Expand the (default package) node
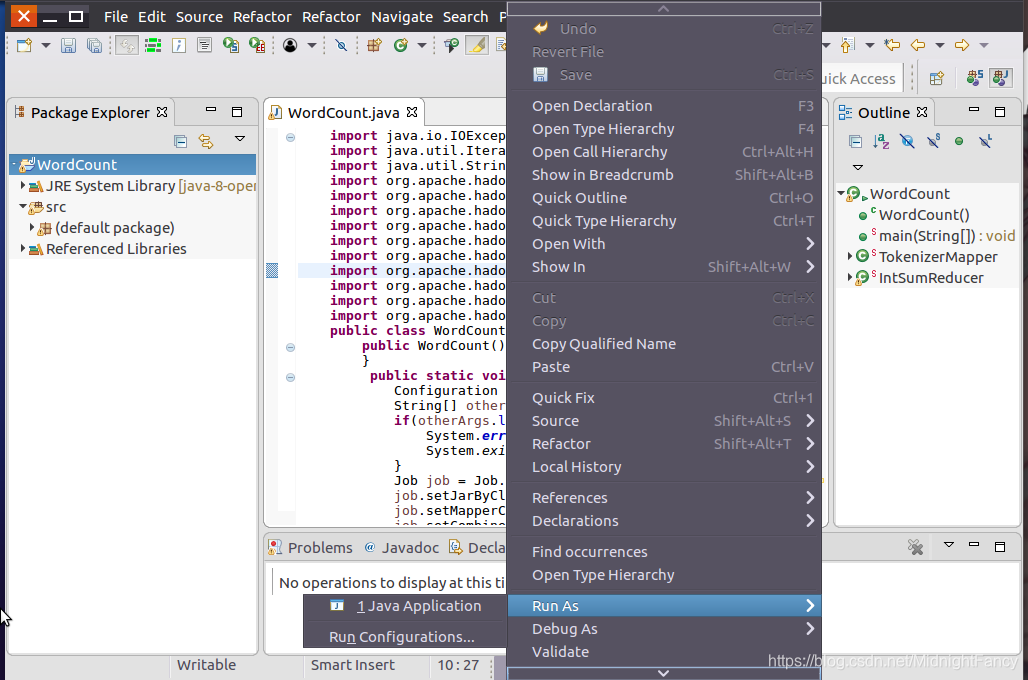Image resolution: width=1028 pixels, height=680 pixels. (31, 228)
